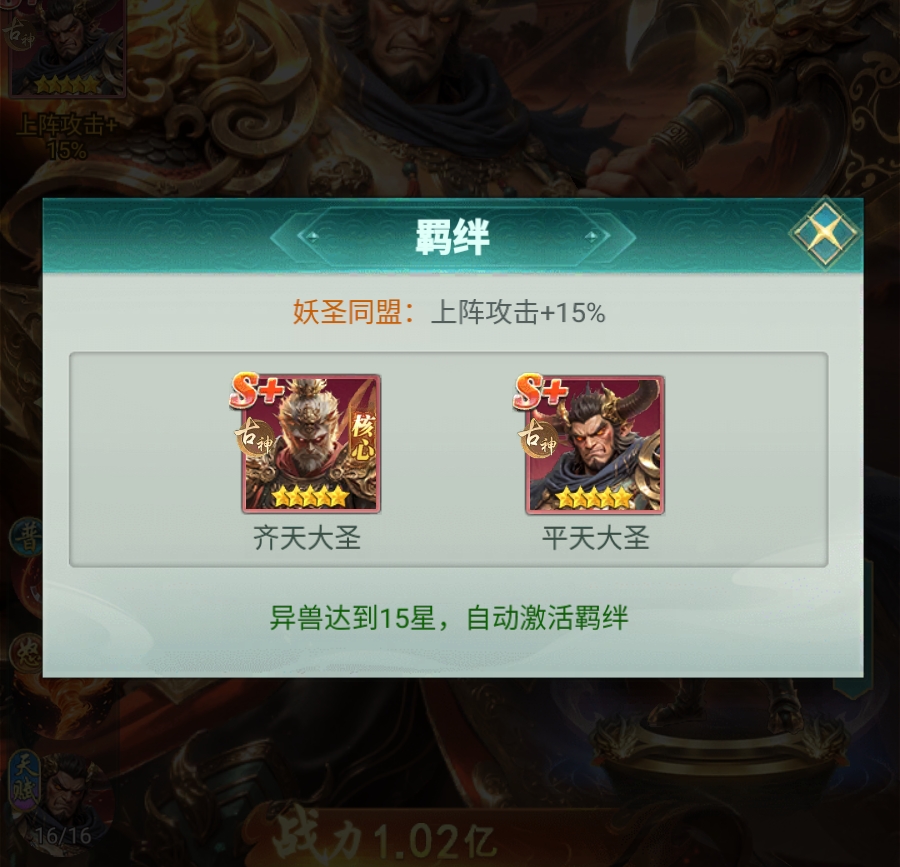Tap the 普 skill icon at left edge
The width and height of the screenshot is (900, 867).
(x=26, y=538)
